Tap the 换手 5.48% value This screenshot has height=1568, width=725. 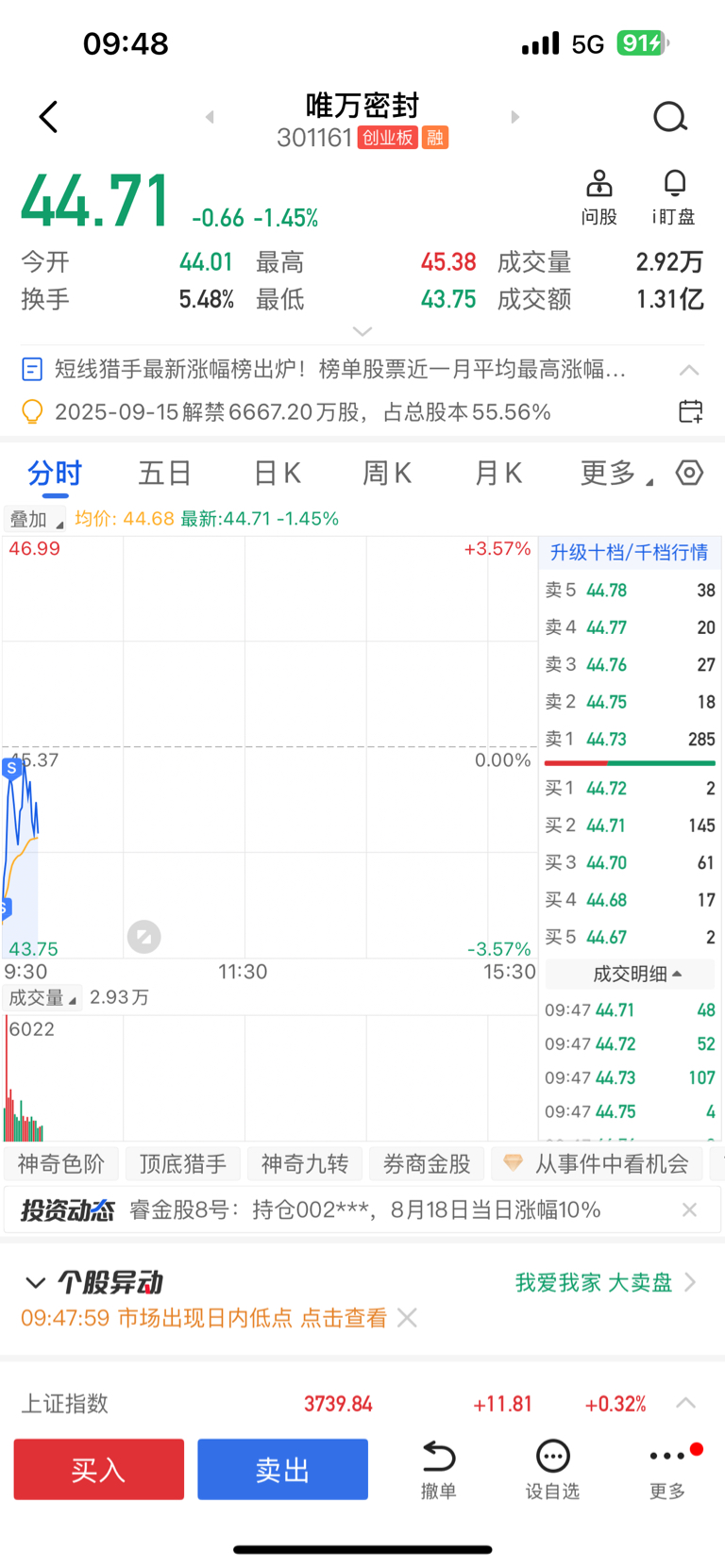pyautogui.click(x=207, y=300)
